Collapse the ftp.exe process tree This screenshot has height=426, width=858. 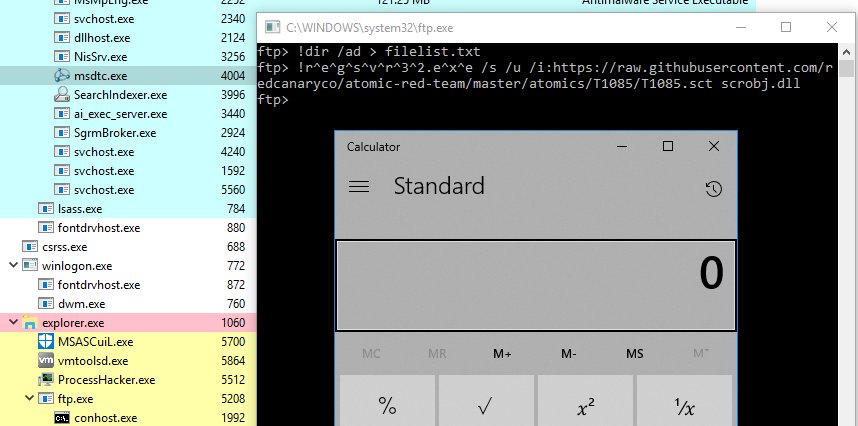(x=30, y=399)
